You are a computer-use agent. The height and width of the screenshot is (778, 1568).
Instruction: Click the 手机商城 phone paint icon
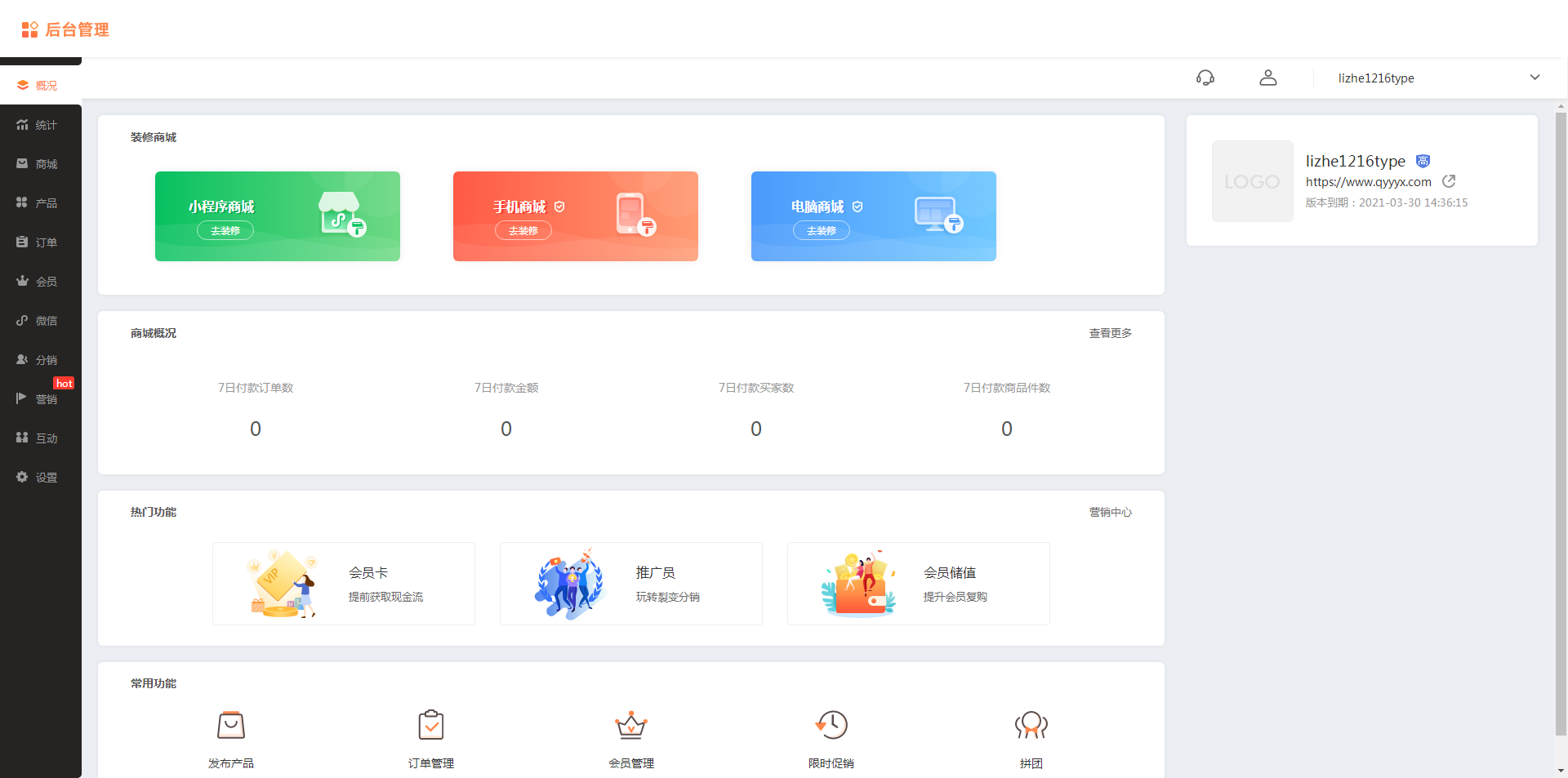(636, 215)
